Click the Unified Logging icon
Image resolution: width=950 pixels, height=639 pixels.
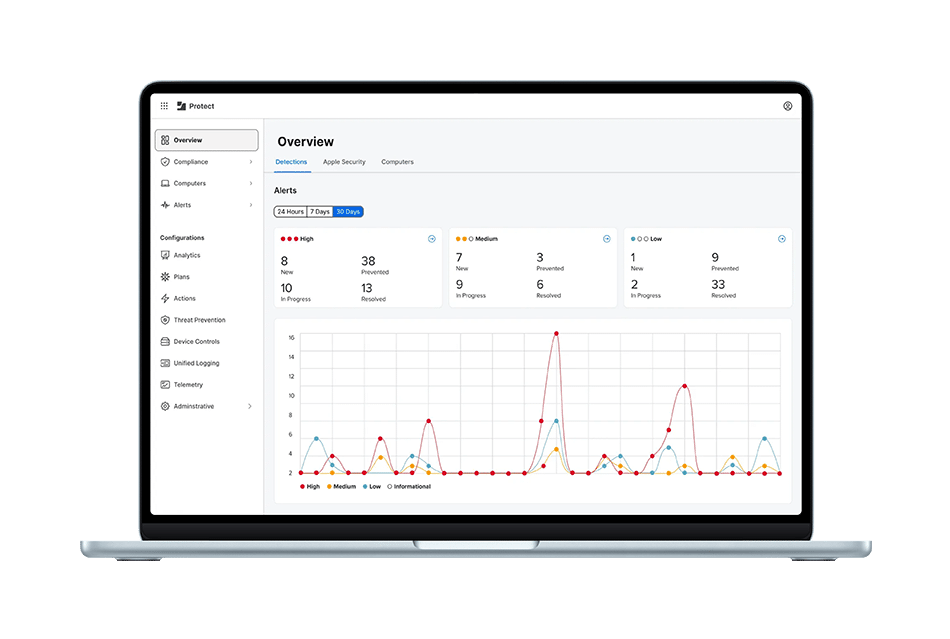[x=165, y=363]
